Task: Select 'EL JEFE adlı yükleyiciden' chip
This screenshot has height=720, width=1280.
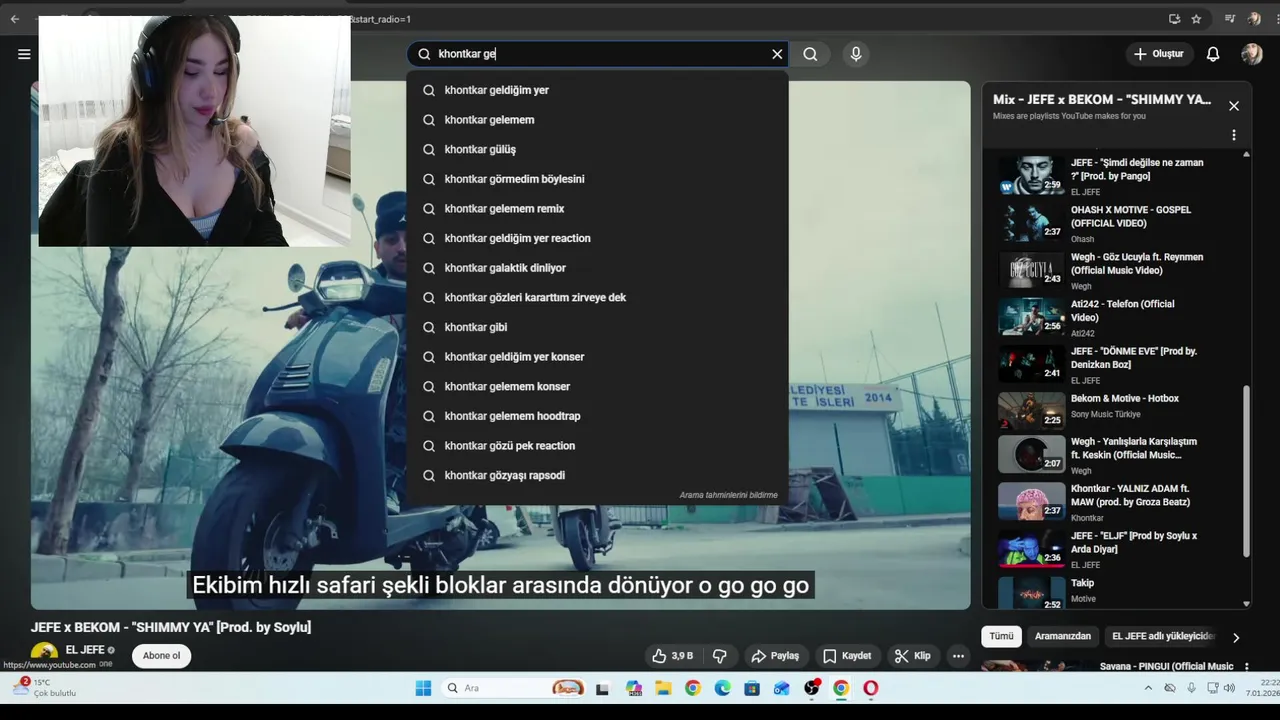Action: pos(1163,636)
